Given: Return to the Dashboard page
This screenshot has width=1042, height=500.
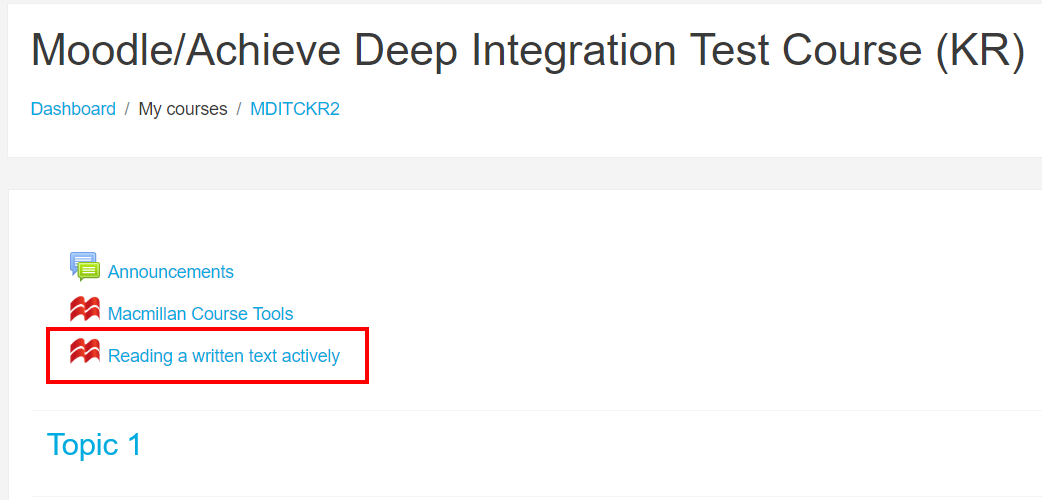Looking at the screenshot, I should pyautogui.click(x=73, y=109).
